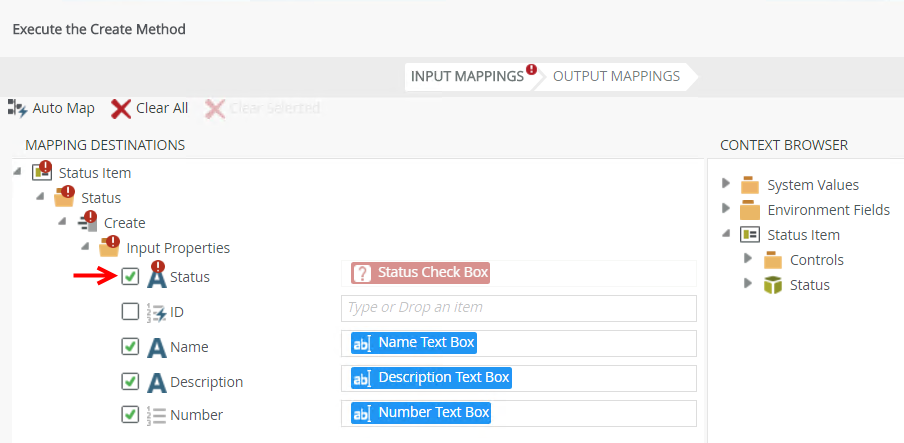
Task: Click the Status Item view icon in Mapping Destinations
Action: coord(43,172)
